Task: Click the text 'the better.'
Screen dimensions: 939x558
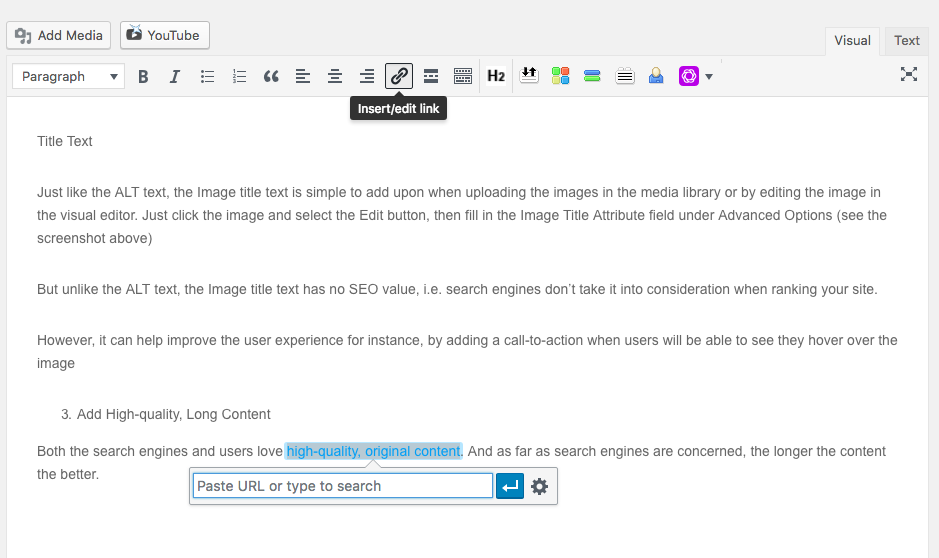Action: pyautogui.click(x=68, y=474)
